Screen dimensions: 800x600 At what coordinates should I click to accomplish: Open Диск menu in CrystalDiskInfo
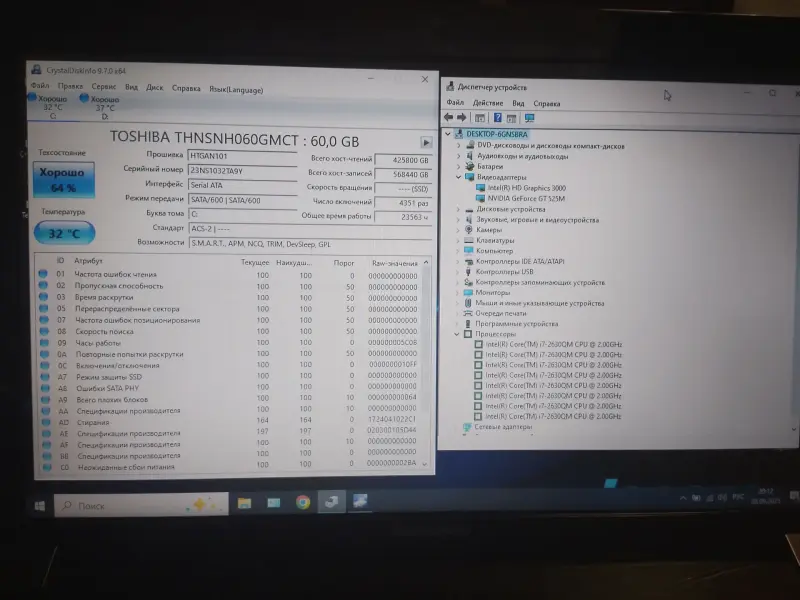(x=155, y=87)
